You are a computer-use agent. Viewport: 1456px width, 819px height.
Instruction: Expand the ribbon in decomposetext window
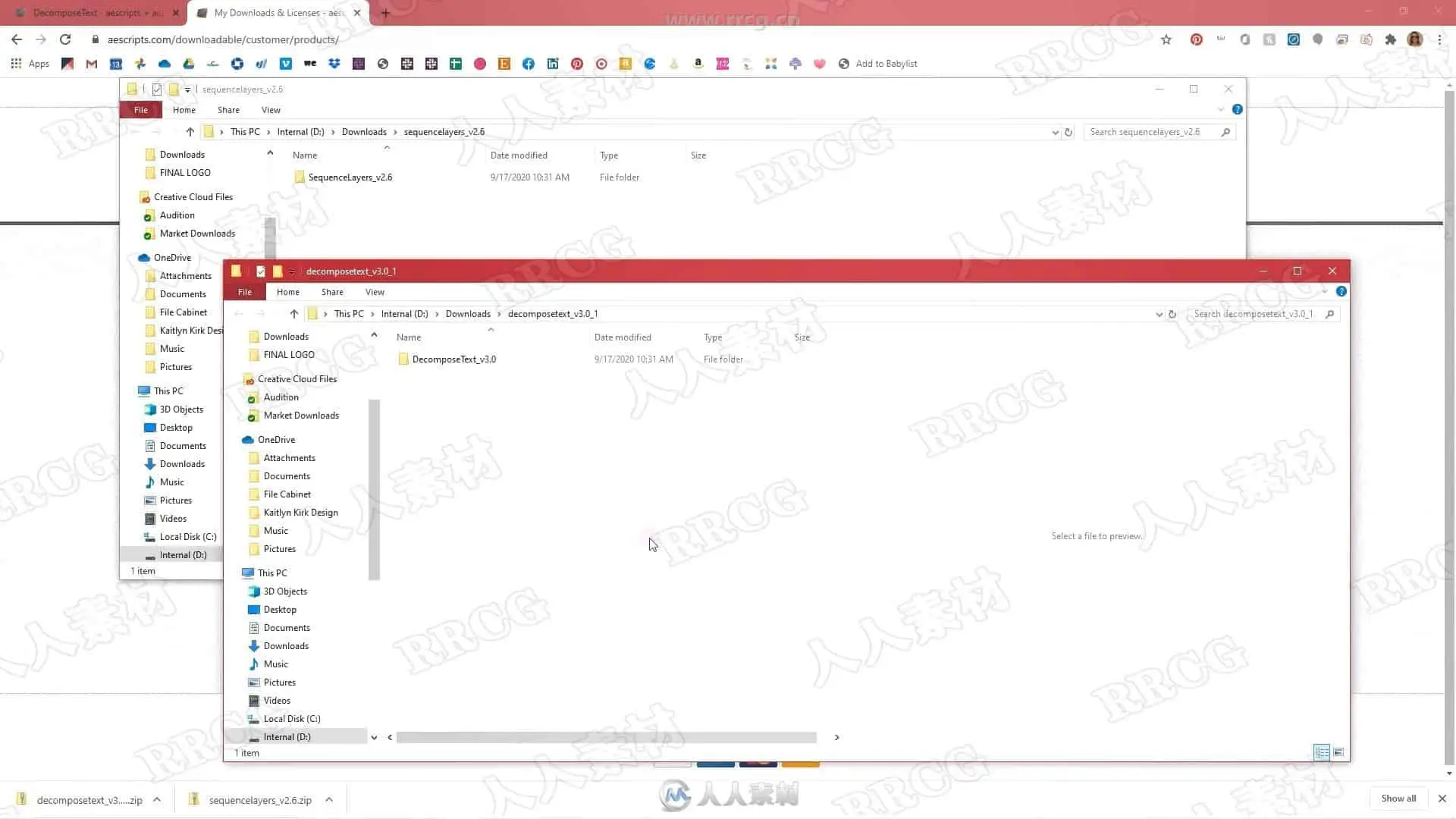click(x=1325, y=291)
